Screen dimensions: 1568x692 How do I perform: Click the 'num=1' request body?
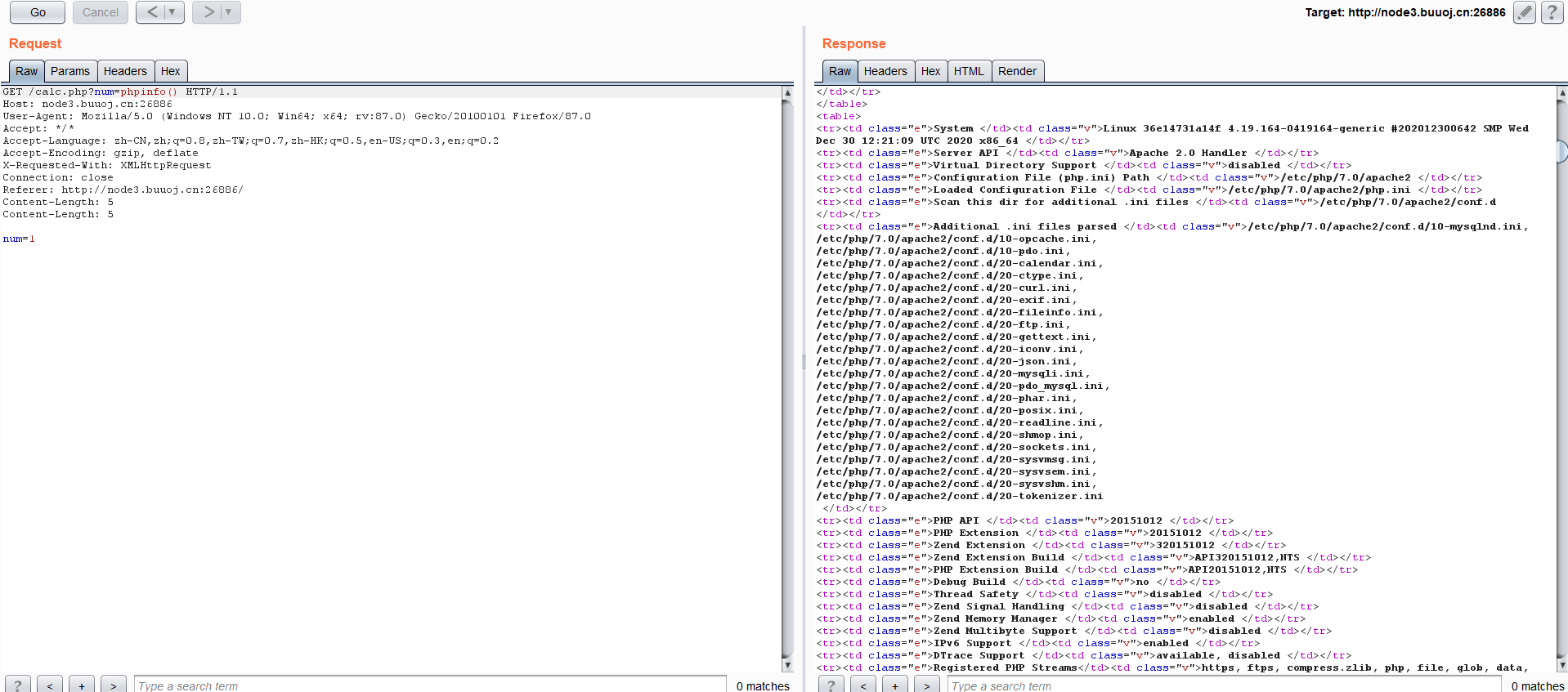click(19, 239)
